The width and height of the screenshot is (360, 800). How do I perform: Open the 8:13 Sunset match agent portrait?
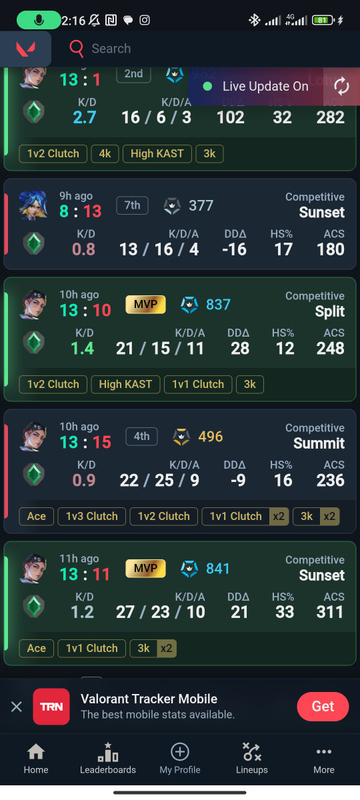coord(33,206)
